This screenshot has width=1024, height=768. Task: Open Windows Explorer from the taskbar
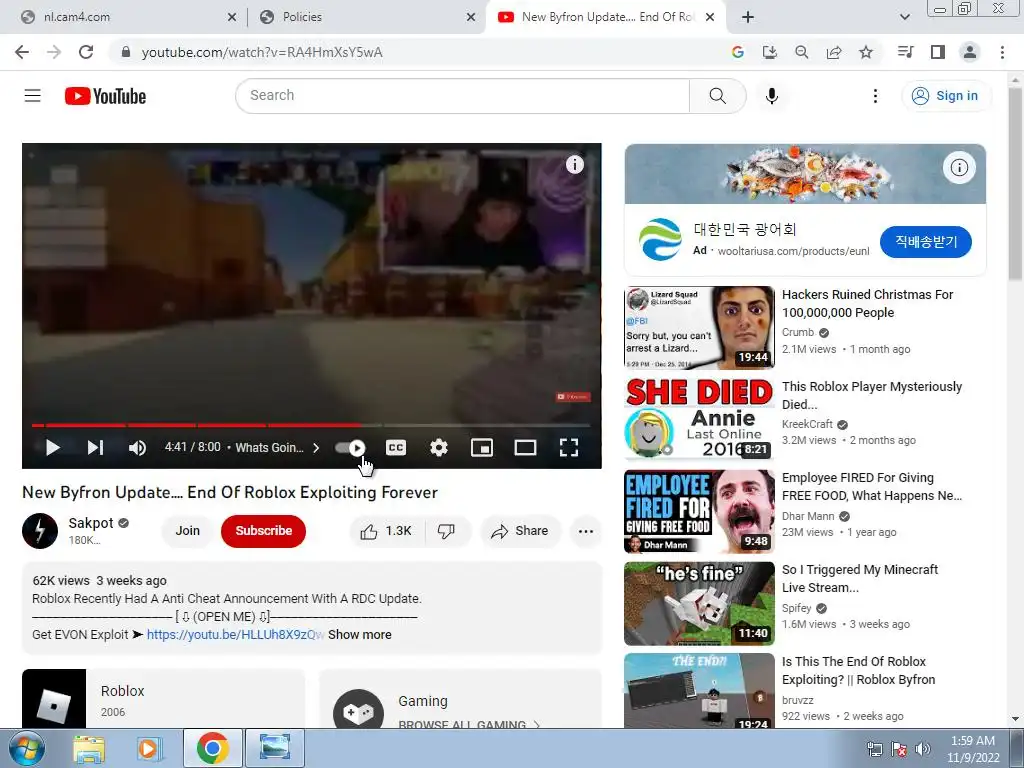[x=89, y=749]
